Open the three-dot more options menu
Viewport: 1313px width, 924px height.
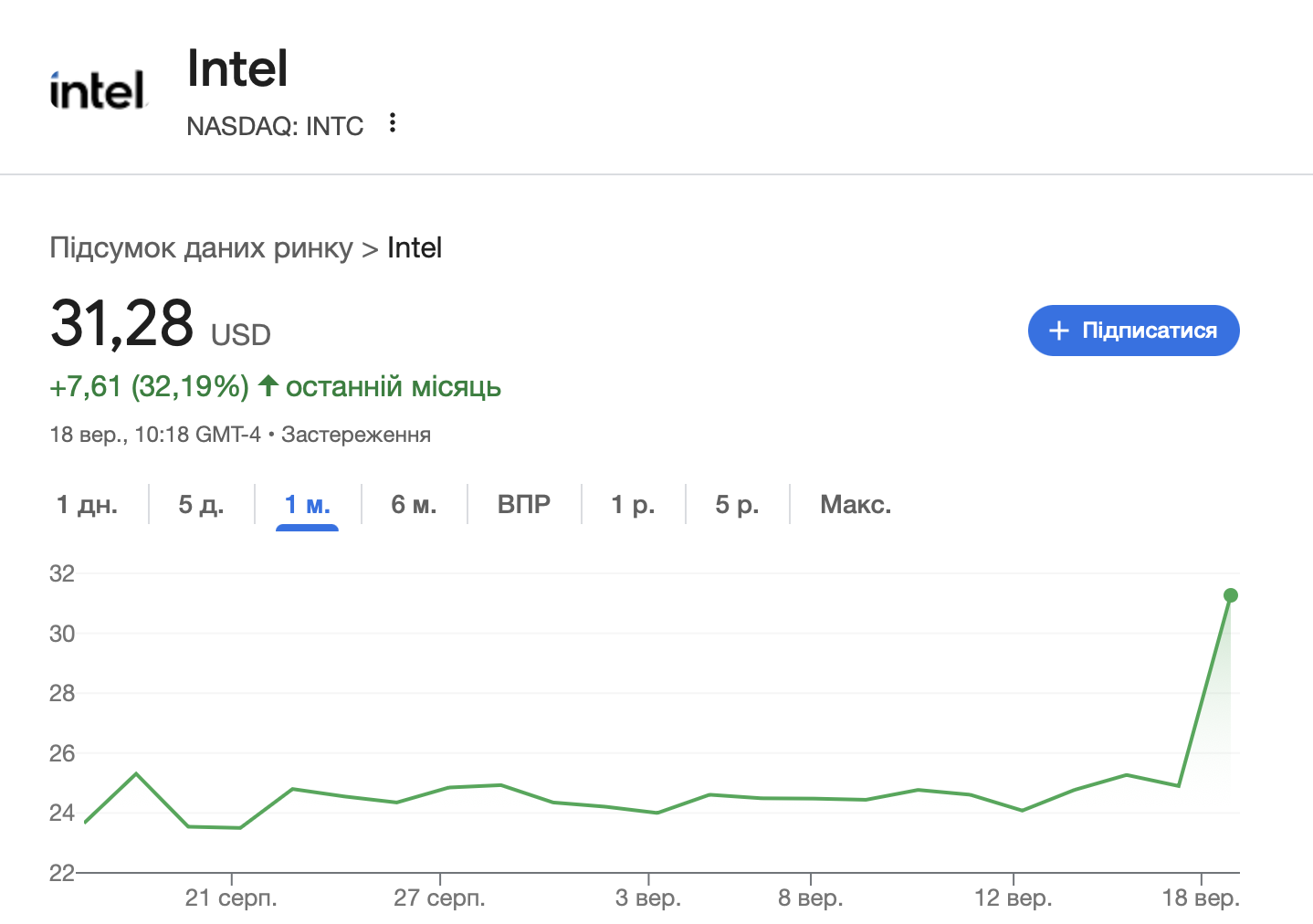(x=393, y=123)
